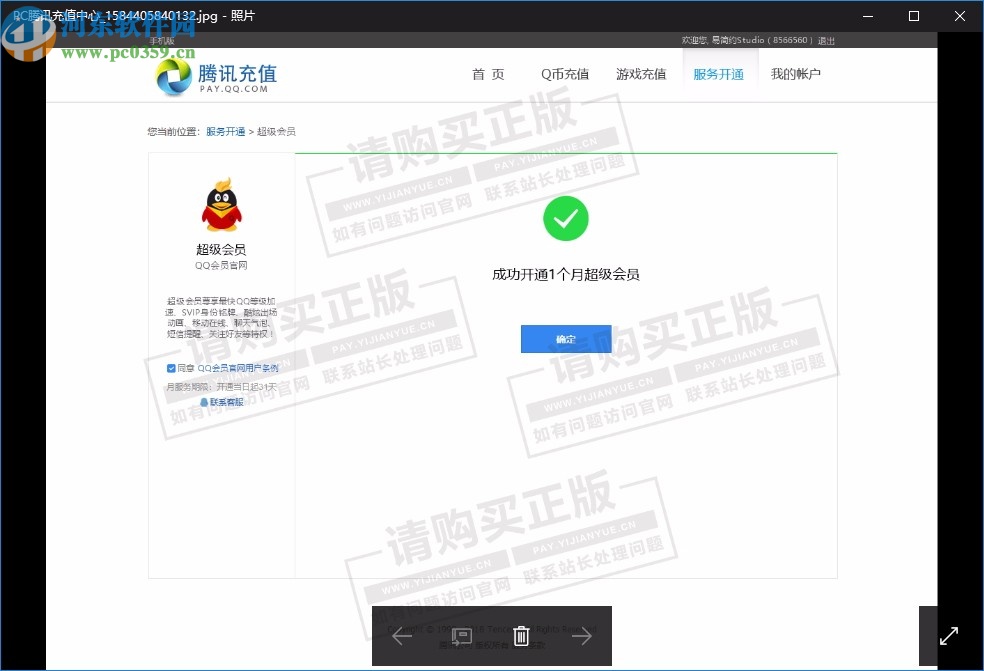
Task: Click the QQ penguin super member icon
Action: (x=221, y=205)
